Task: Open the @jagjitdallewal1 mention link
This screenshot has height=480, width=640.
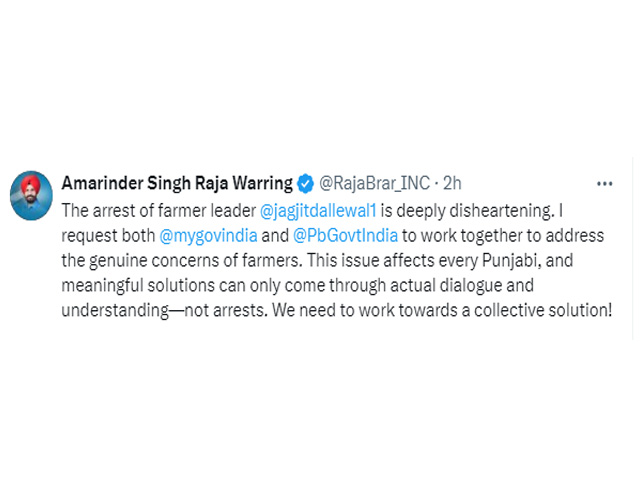Action: (x=318, y=211)
